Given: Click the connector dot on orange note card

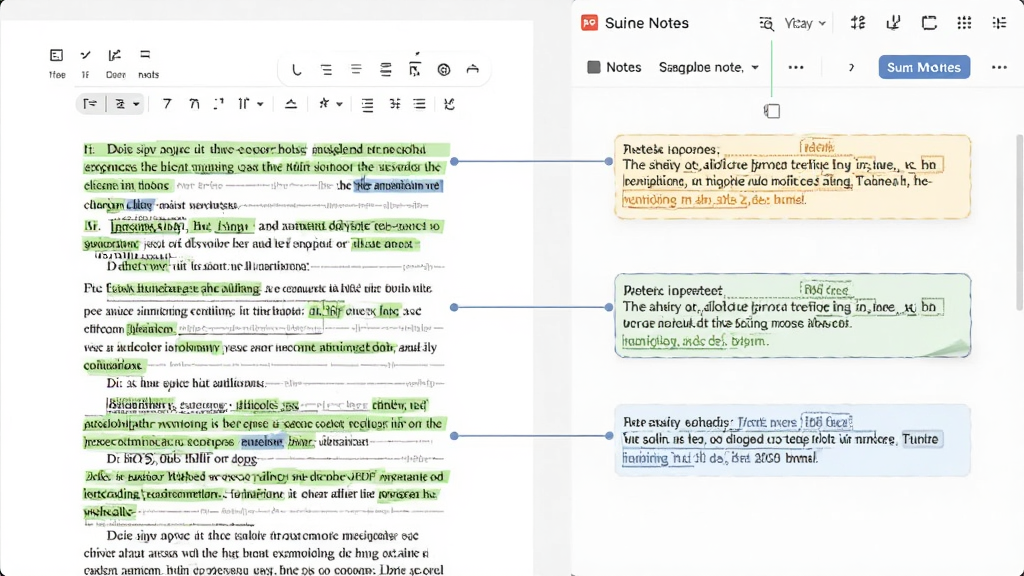Looking at the screenshot, I should [x=609, y=161].
